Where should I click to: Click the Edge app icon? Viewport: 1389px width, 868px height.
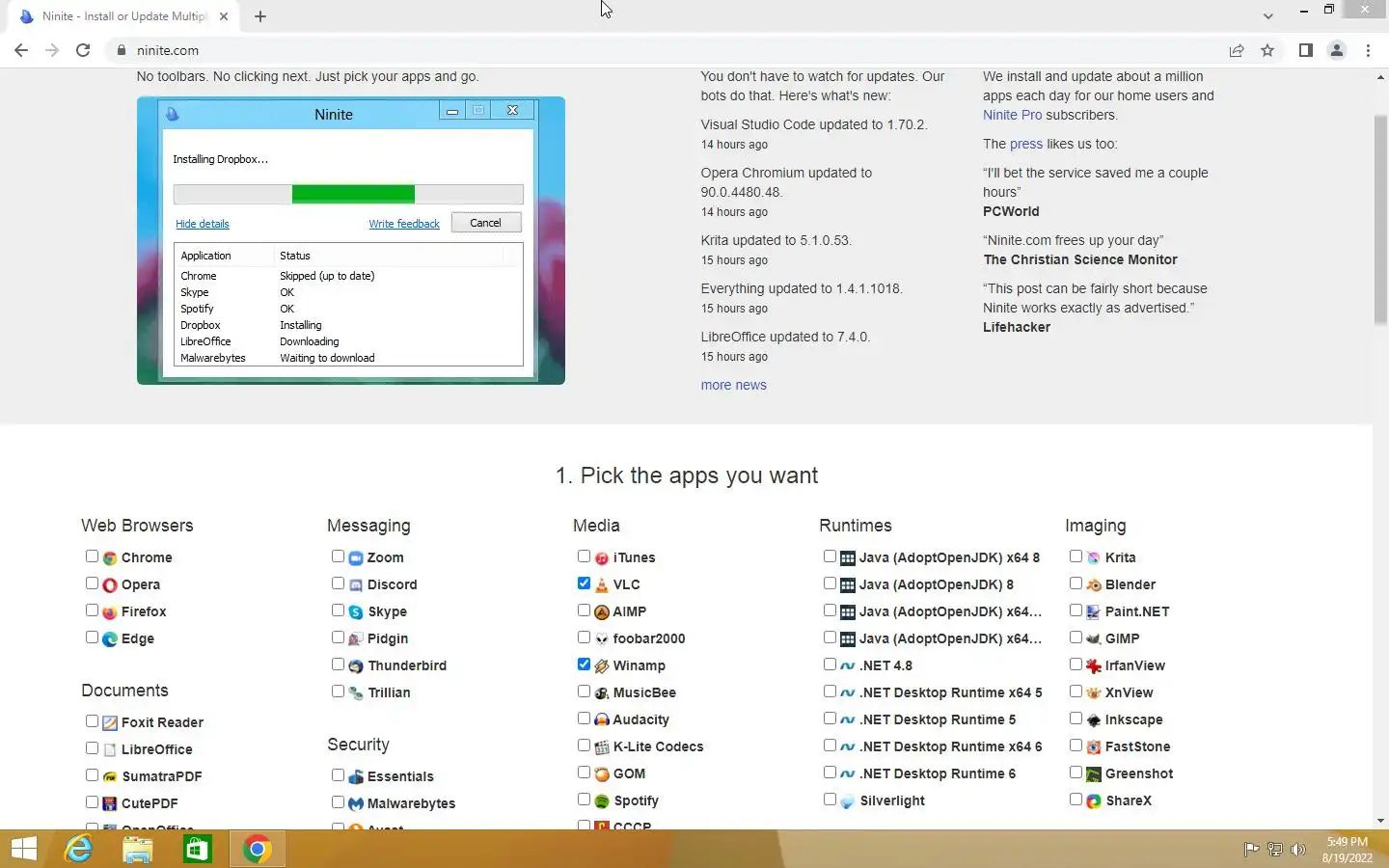tap(110, 638)
